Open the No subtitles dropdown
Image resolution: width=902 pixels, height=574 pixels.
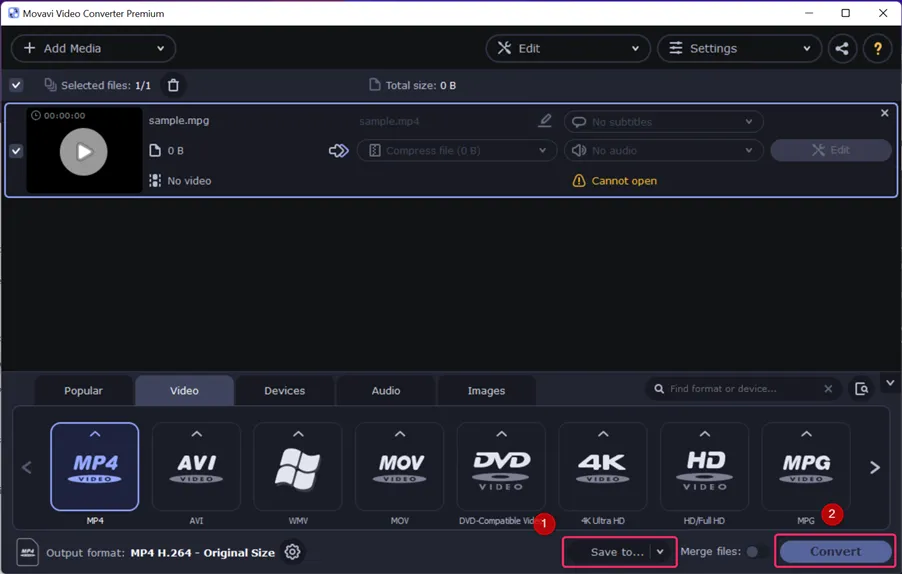pyautogui.click(x=663, y=121)
